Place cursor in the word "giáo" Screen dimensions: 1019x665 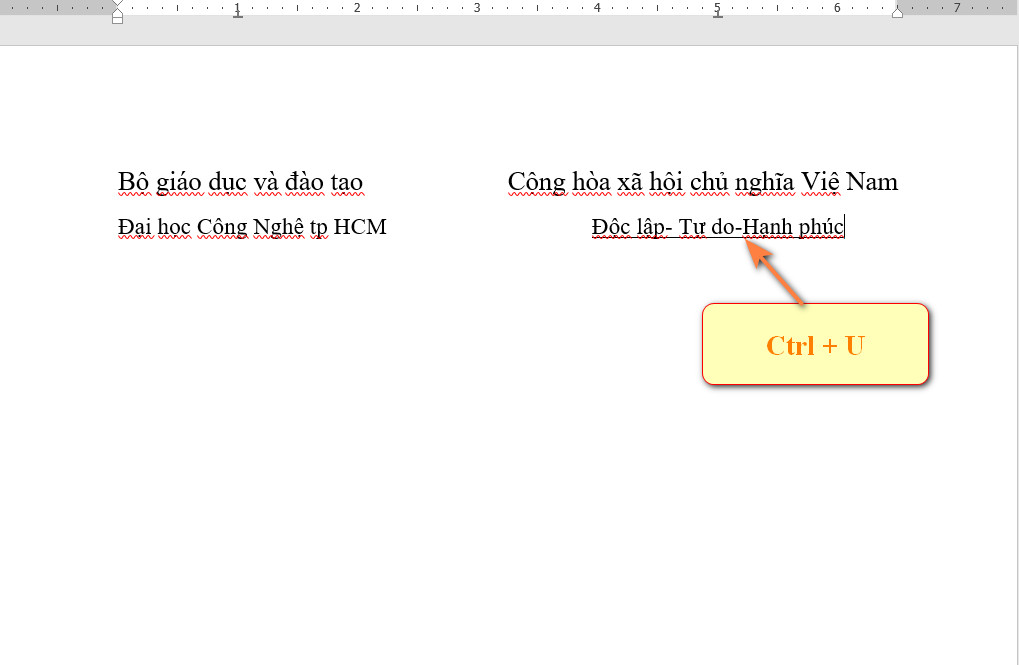pos(179,182)
